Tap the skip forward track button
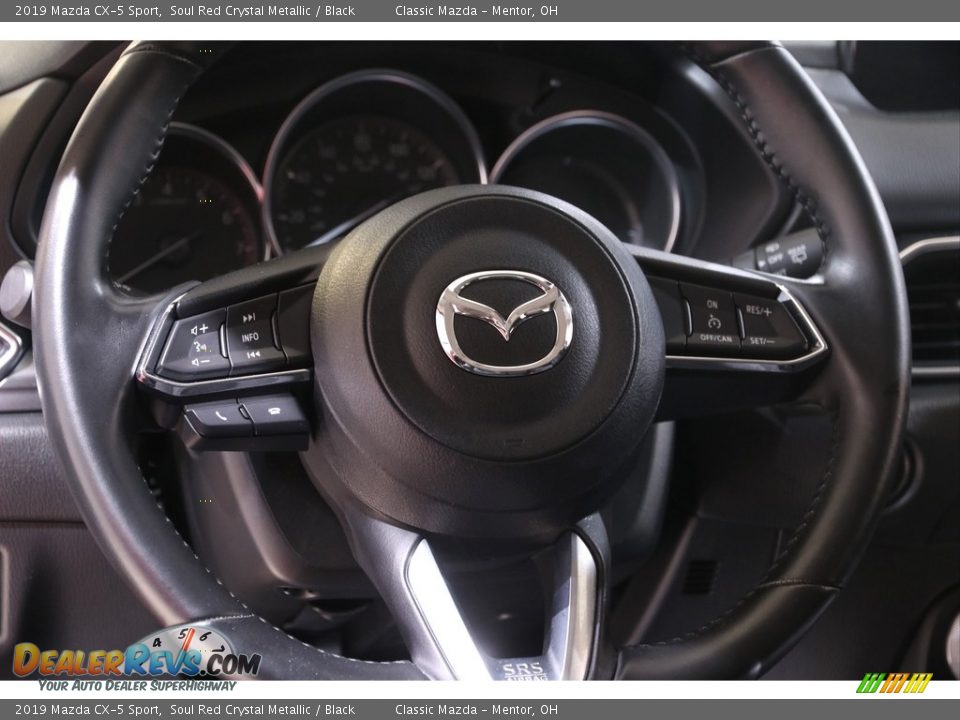 (249, 318)
